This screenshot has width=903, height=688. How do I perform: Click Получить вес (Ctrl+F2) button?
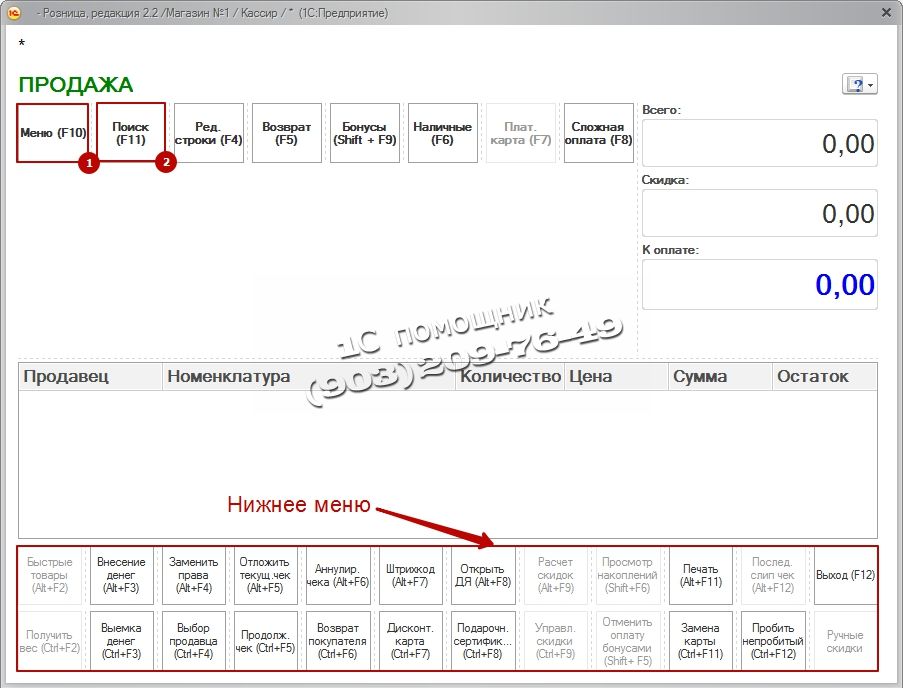pyautogui.click(x=50, y=641)
